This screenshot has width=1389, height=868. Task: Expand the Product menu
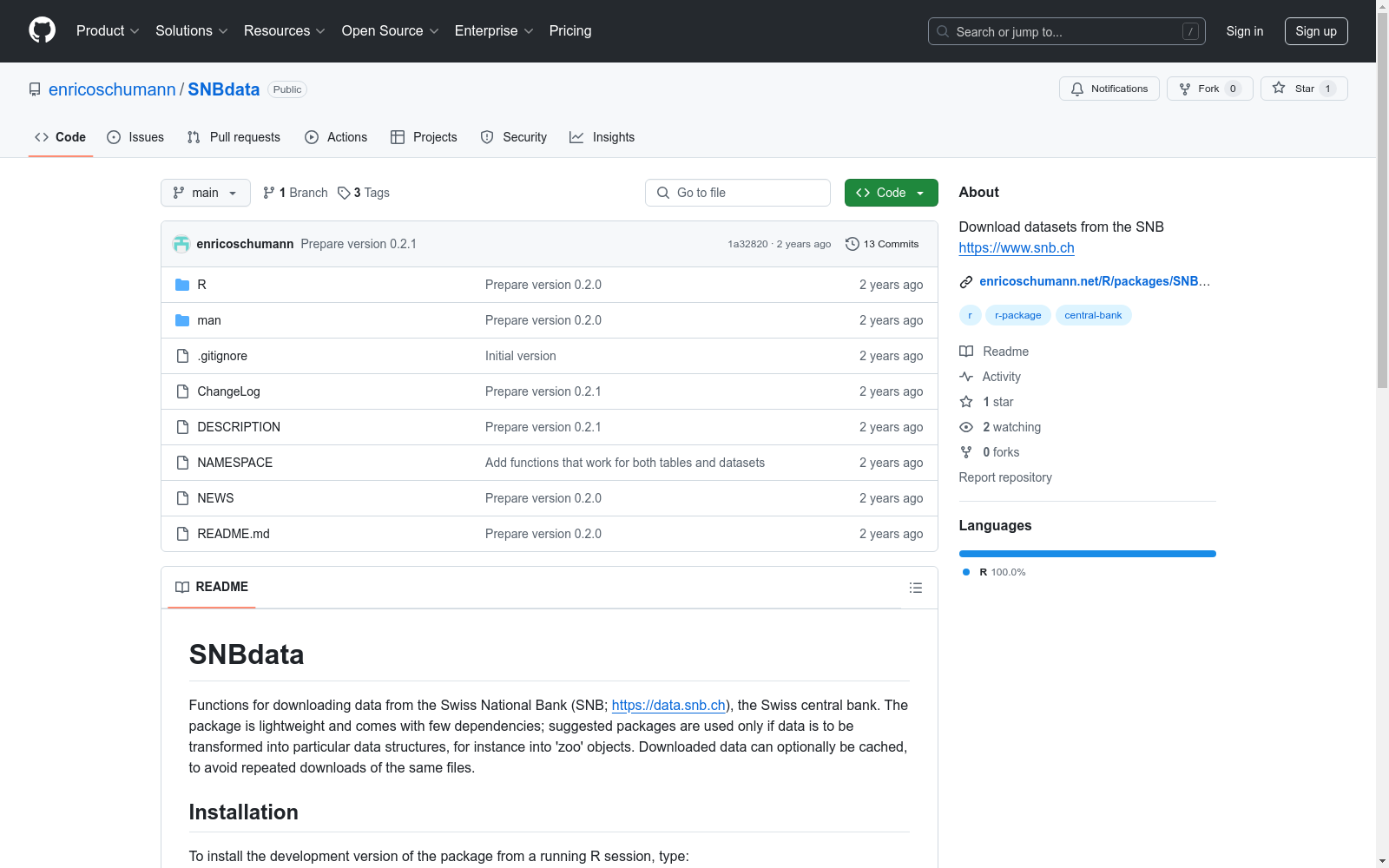[x=108, y=30]
